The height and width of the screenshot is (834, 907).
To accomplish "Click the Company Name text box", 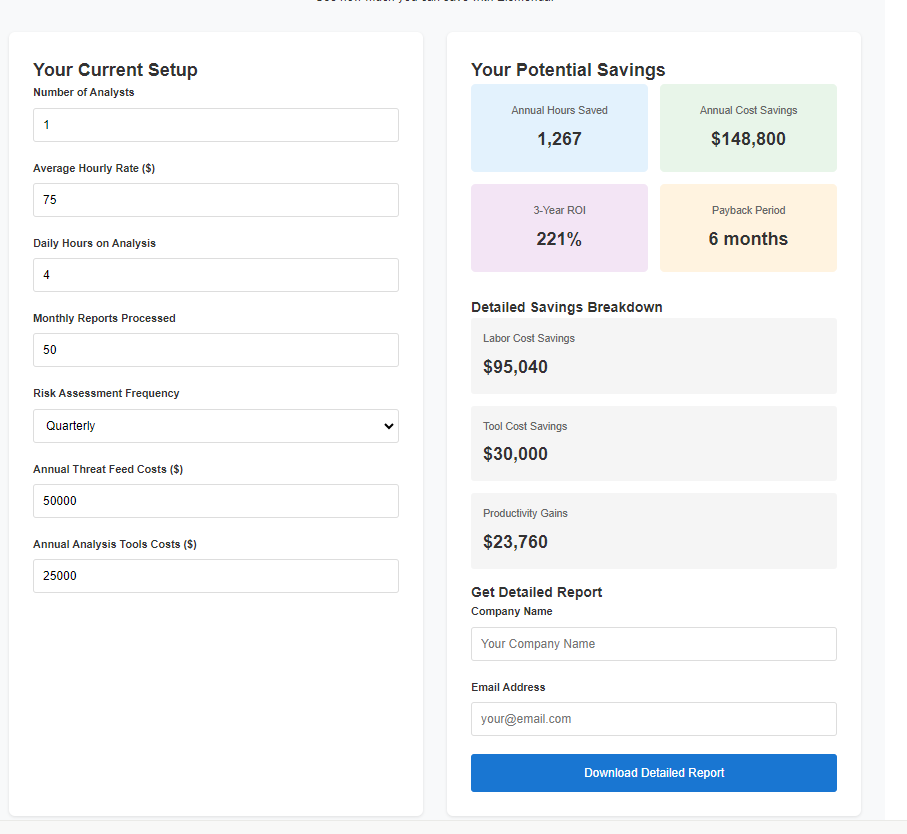I will pos(653,644).
